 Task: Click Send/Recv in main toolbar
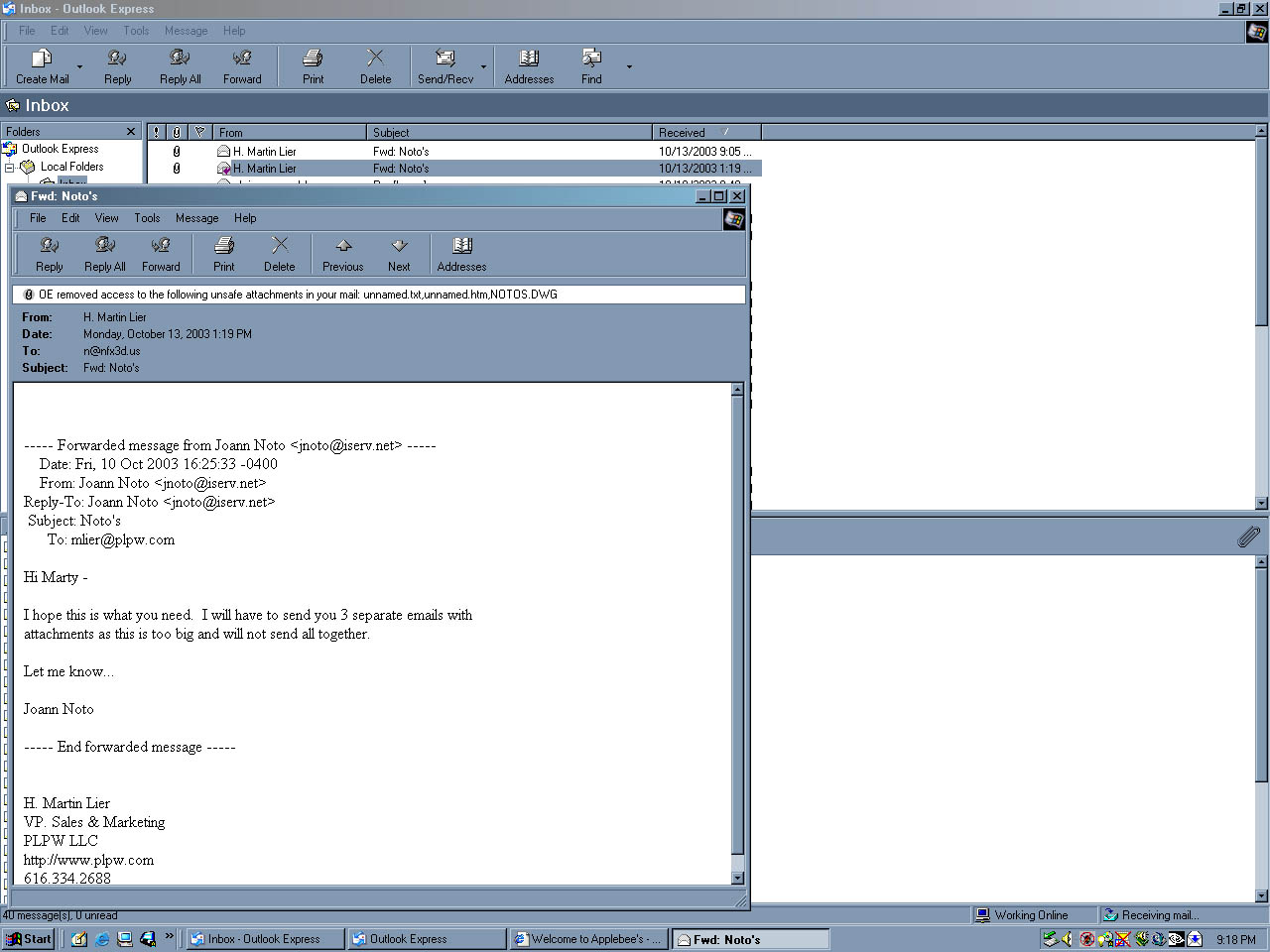(445, 66)
